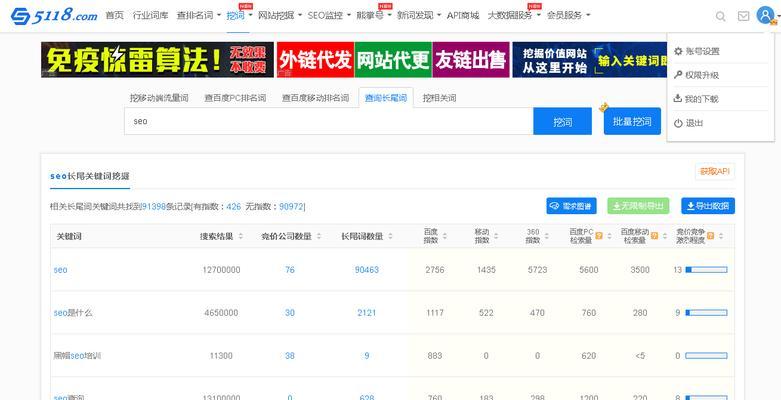Open API商城 in the top navigation

tap(463, 15)
